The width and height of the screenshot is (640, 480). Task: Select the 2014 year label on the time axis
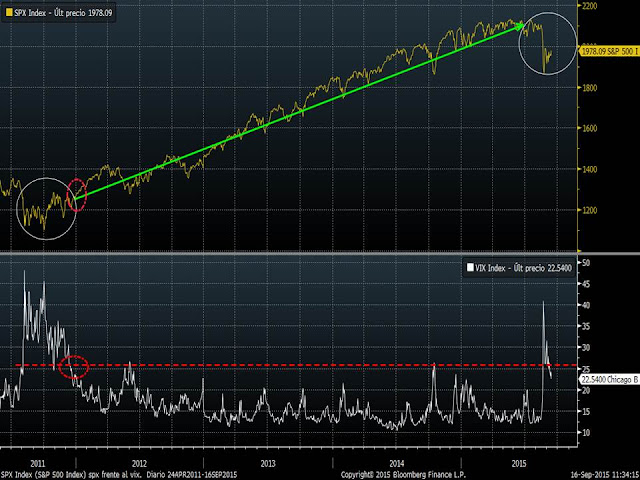click(x=396, y=464)
